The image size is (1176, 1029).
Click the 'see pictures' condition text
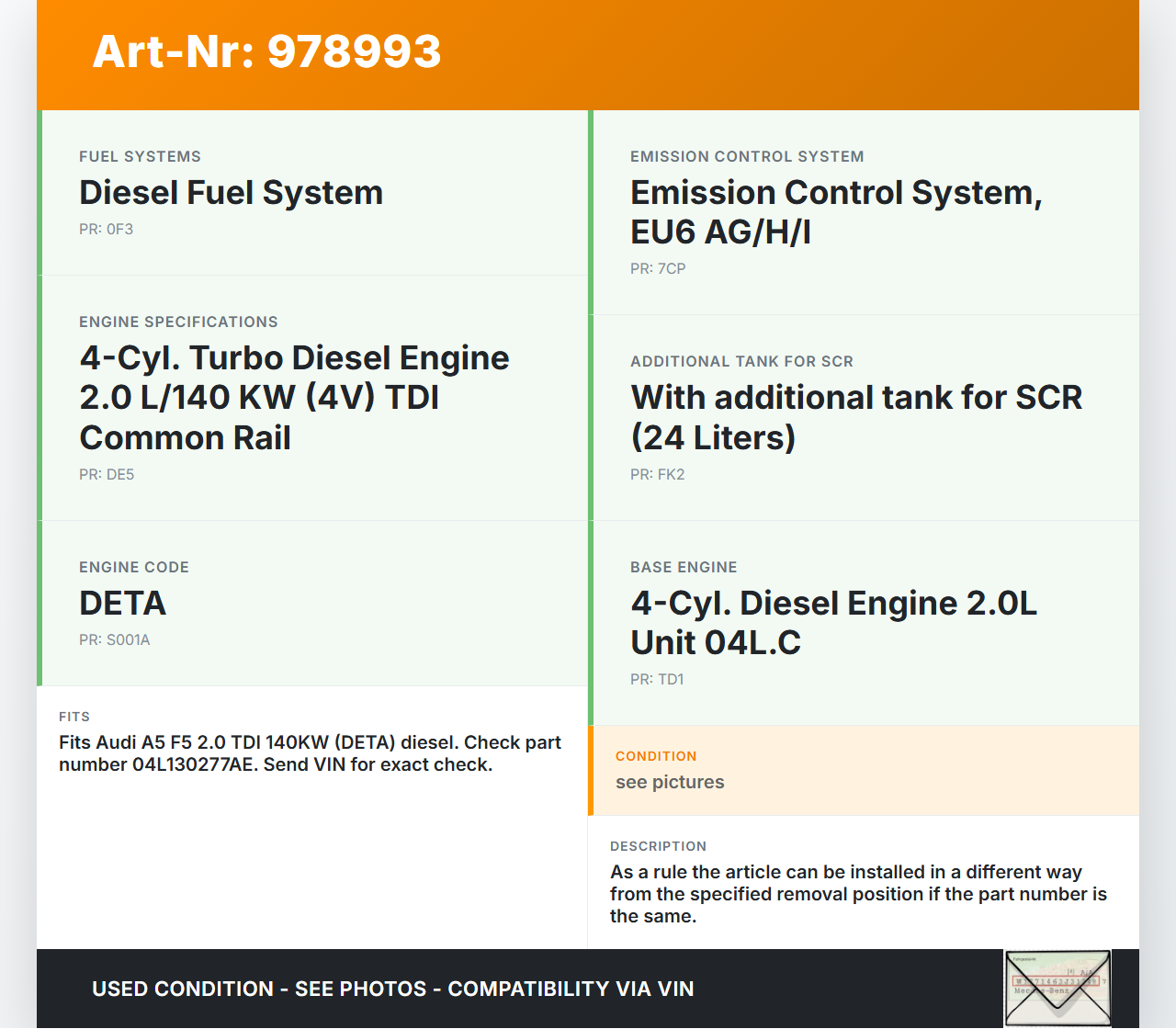tap(670, 783)
